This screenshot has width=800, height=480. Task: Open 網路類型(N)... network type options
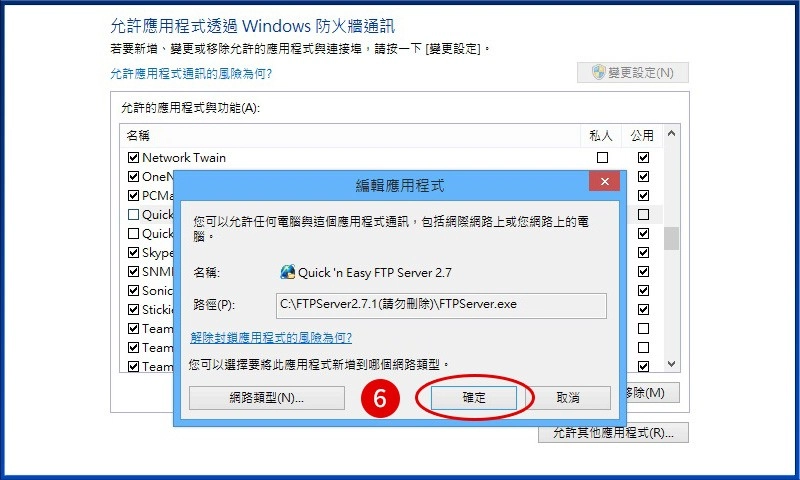(267, 398)
